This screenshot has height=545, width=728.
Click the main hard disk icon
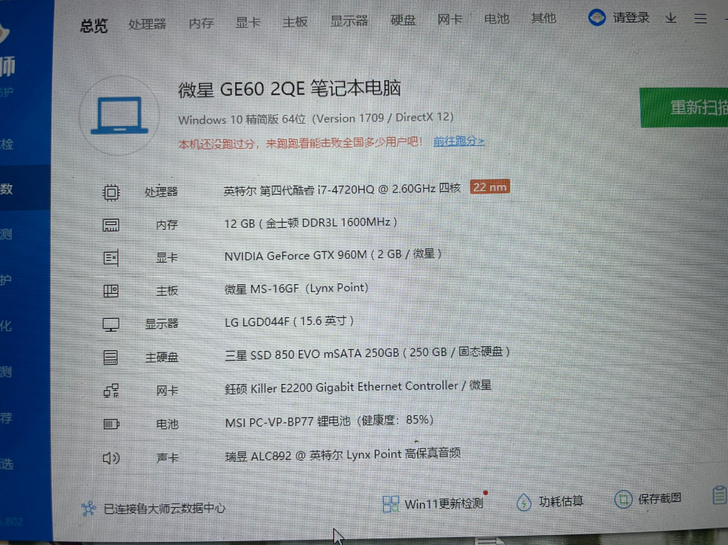click(x=110, y=357)
